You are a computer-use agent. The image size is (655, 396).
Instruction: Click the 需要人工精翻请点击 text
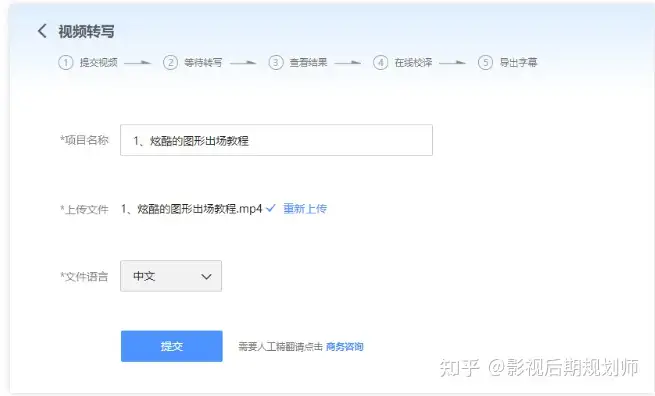[x=281, y=347]
